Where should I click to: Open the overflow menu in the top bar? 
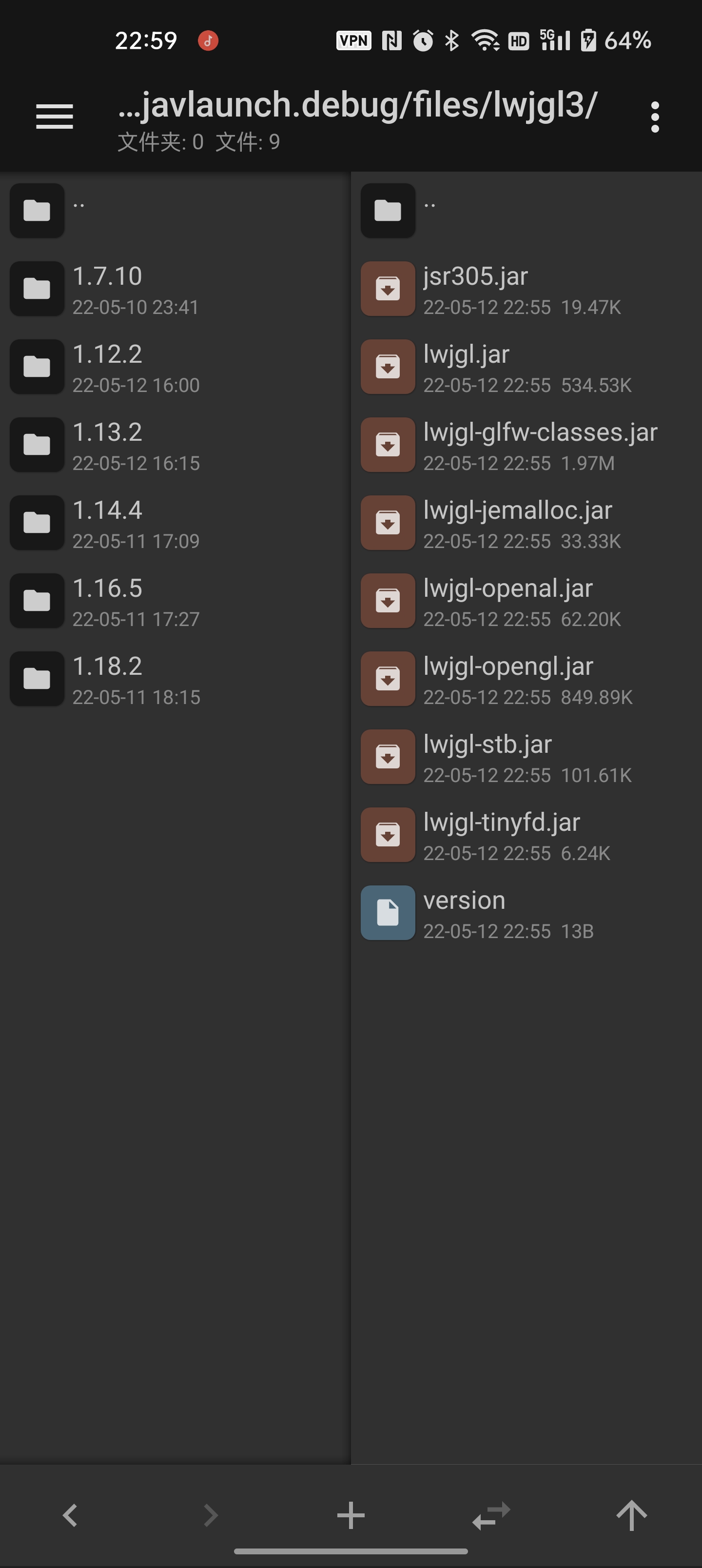click(655, 116)
